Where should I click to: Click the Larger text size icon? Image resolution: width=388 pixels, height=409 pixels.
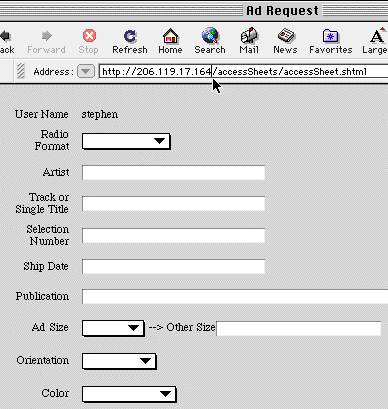tap(378, 36)
